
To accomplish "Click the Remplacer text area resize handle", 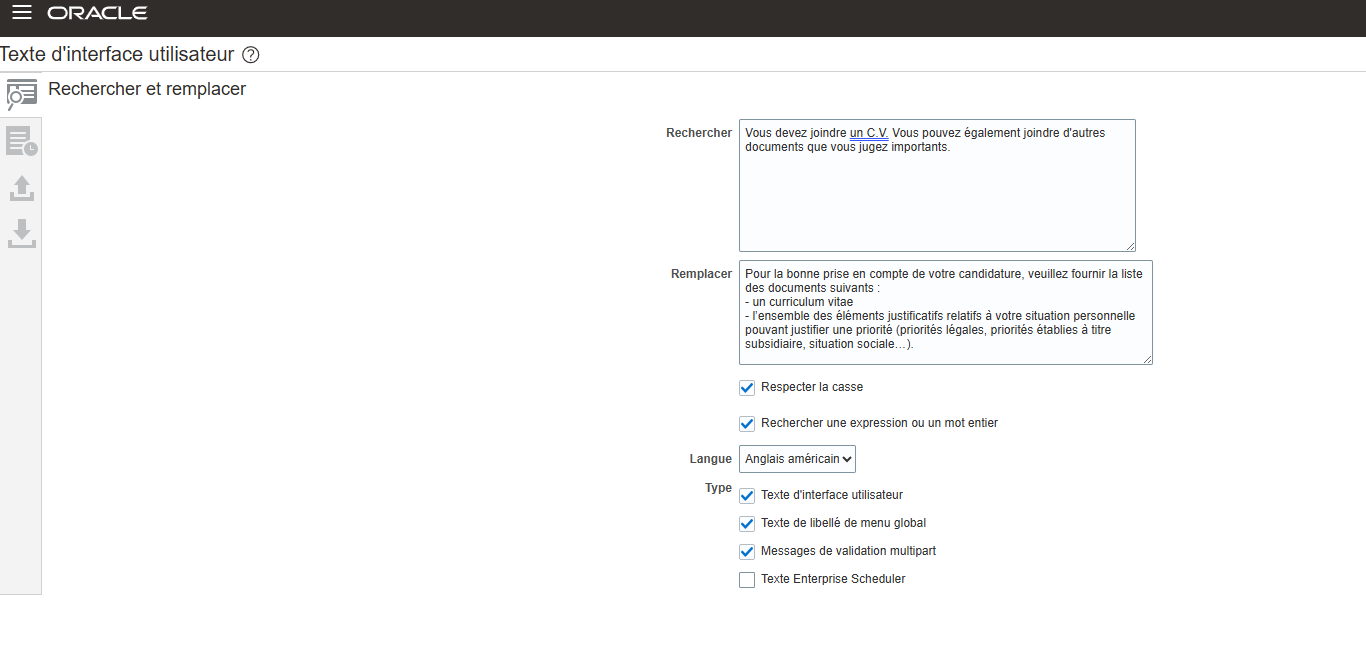I will coord(1147,359).
